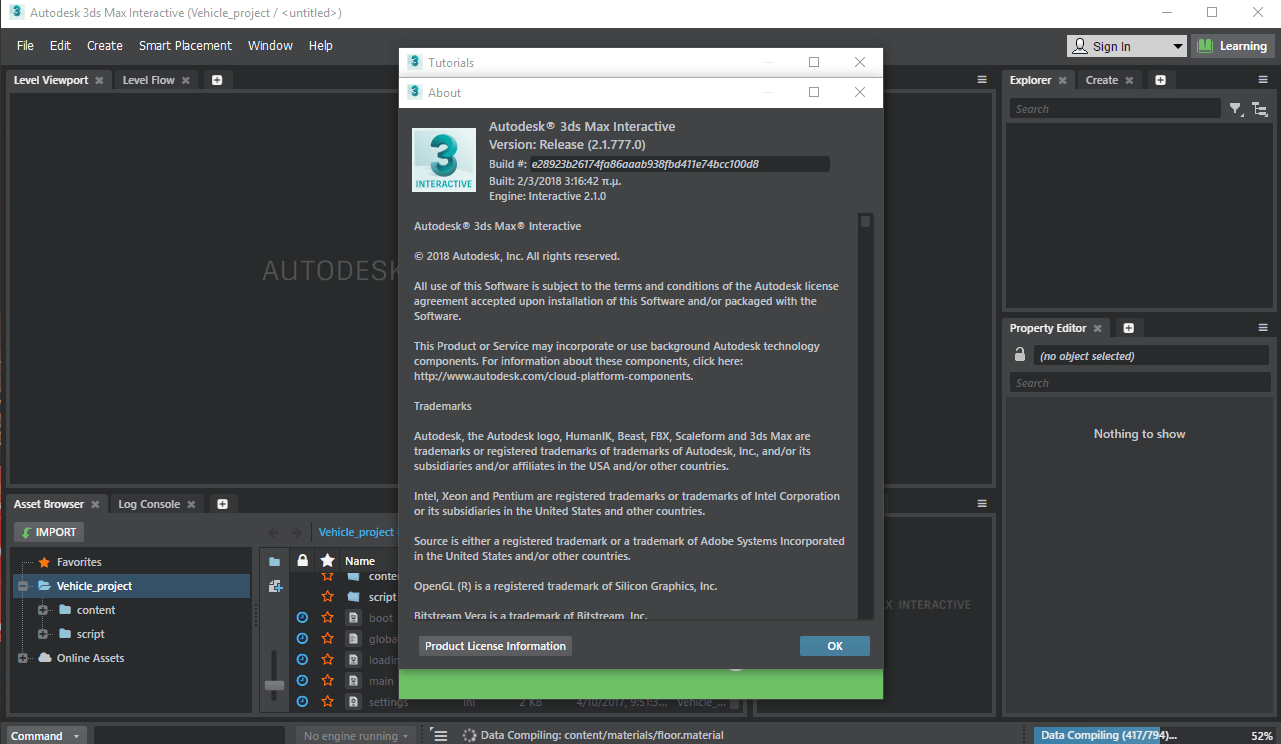The width and height of the screenshot is (1281, 744).
Task: Open the Explorer filter options icon
Action: pyautogui.click(x=1236, y=109)
